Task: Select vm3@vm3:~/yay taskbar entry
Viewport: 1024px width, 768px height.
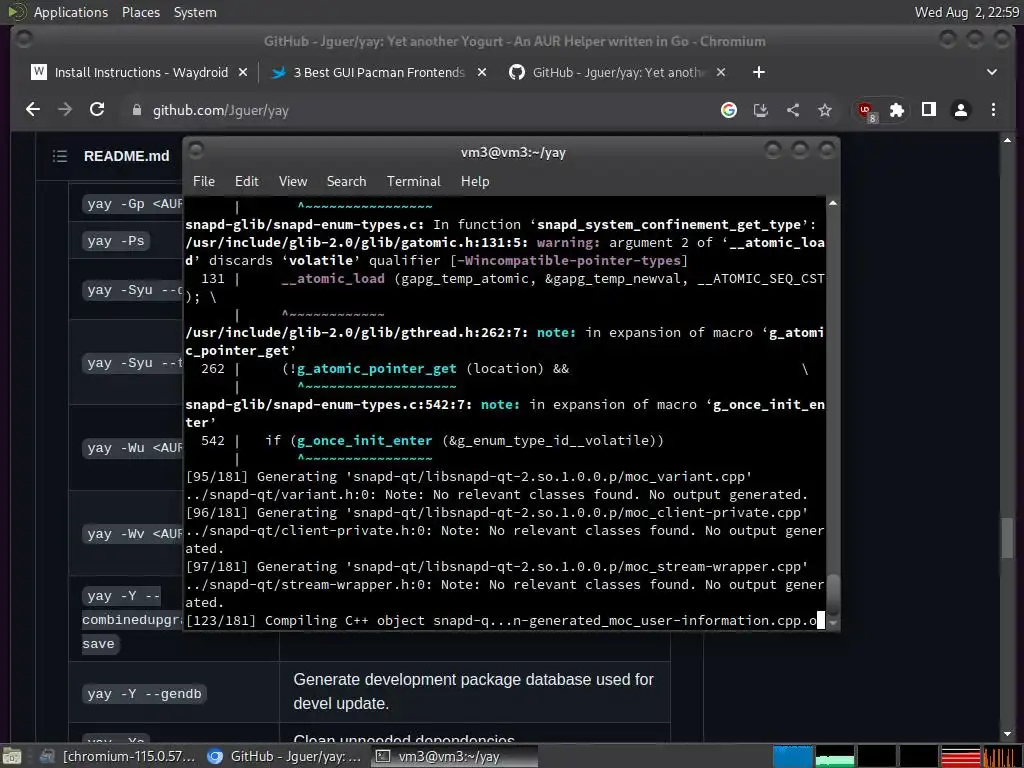Action: (455, 756)
